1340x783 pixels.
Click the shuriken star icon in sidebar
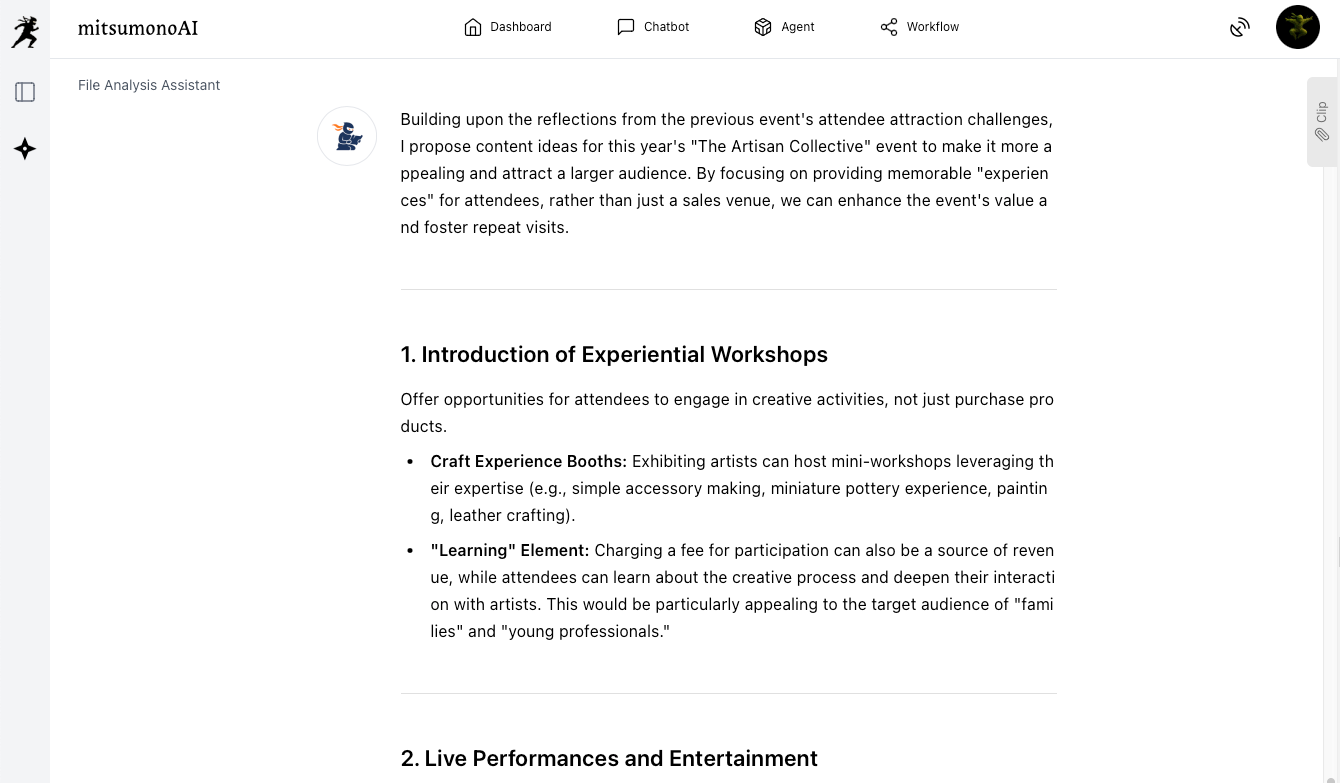[25, 149]
